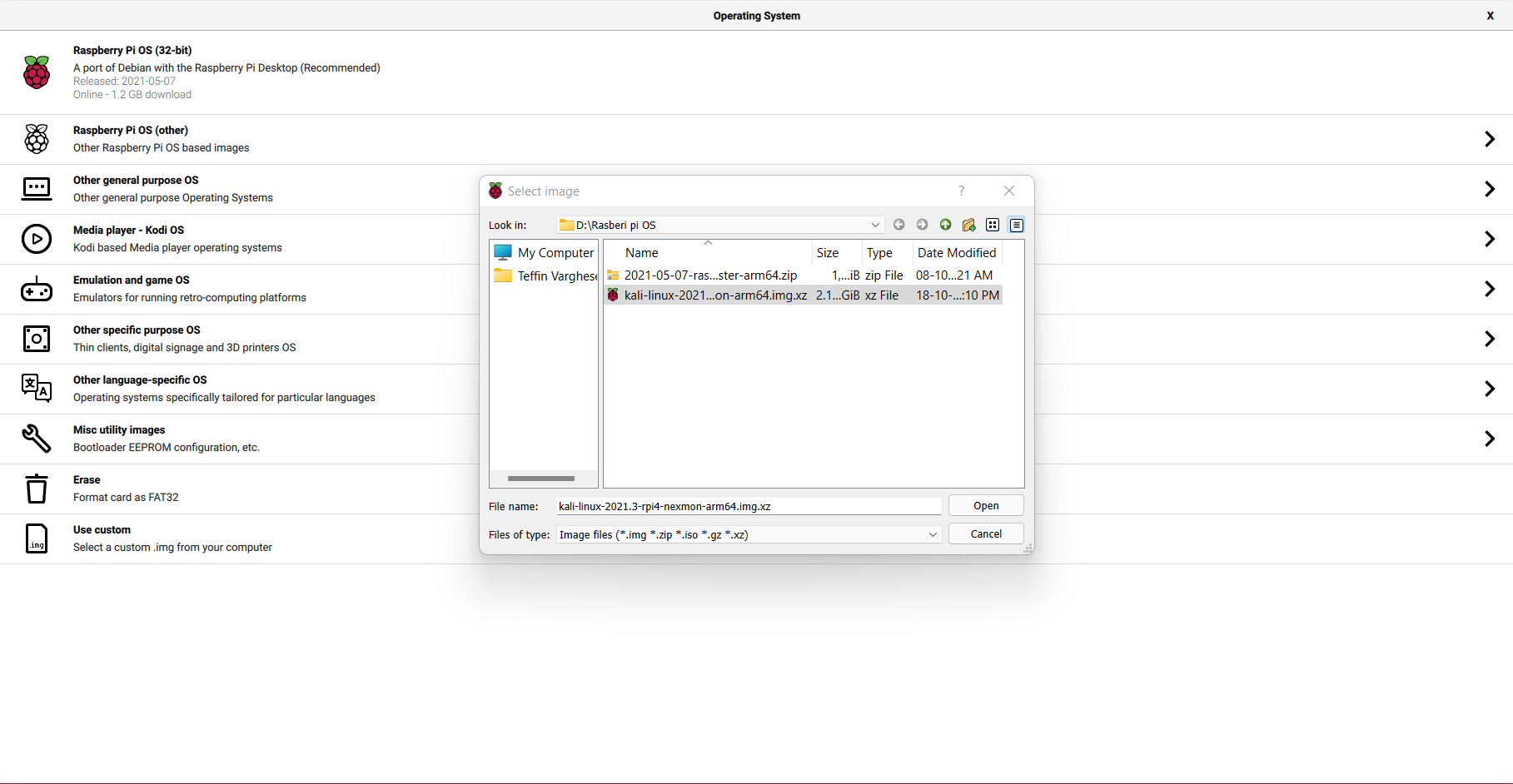Click the My Computer icon in sidebar
This screenshot has height=784, width=1513.
(503, 252)
